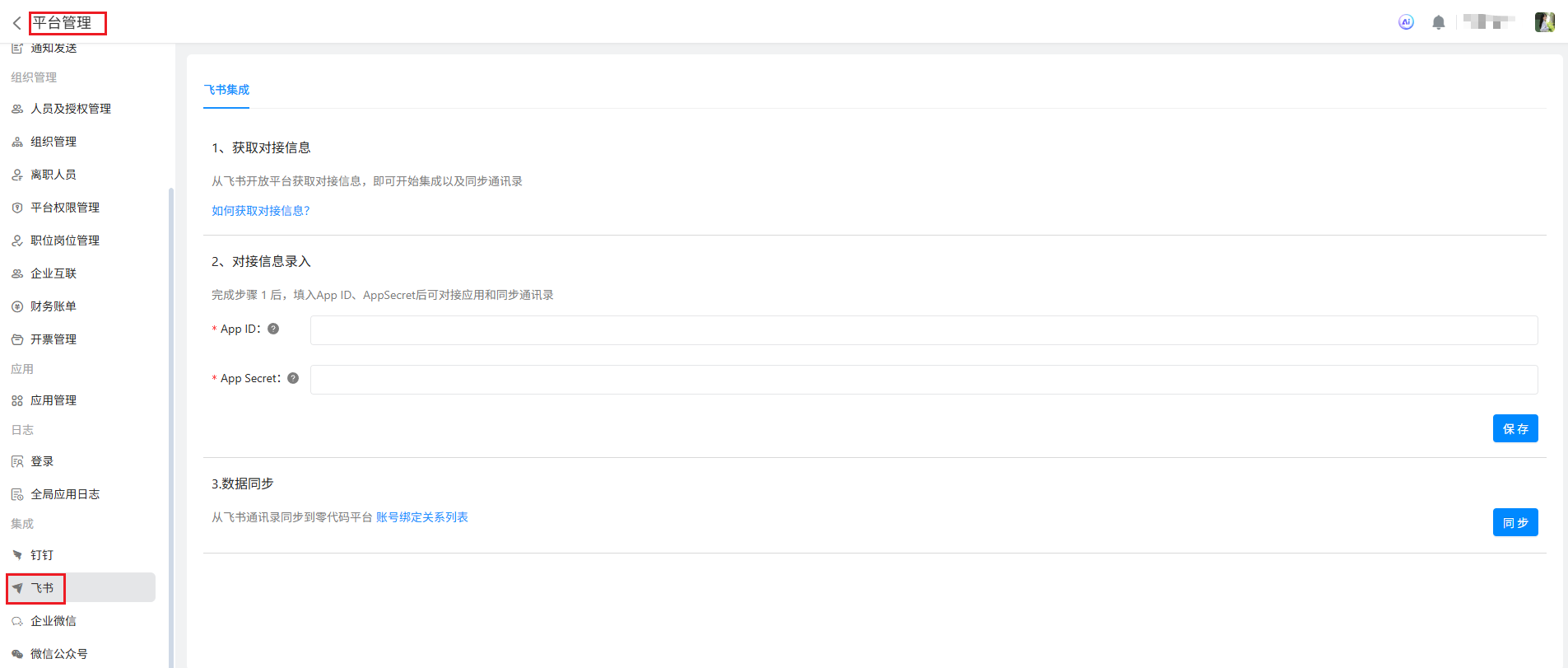The height and width of the screenshot is (668, 1568).
Task: Open the AI assistant icon
Action: [x=1406, y=22]
